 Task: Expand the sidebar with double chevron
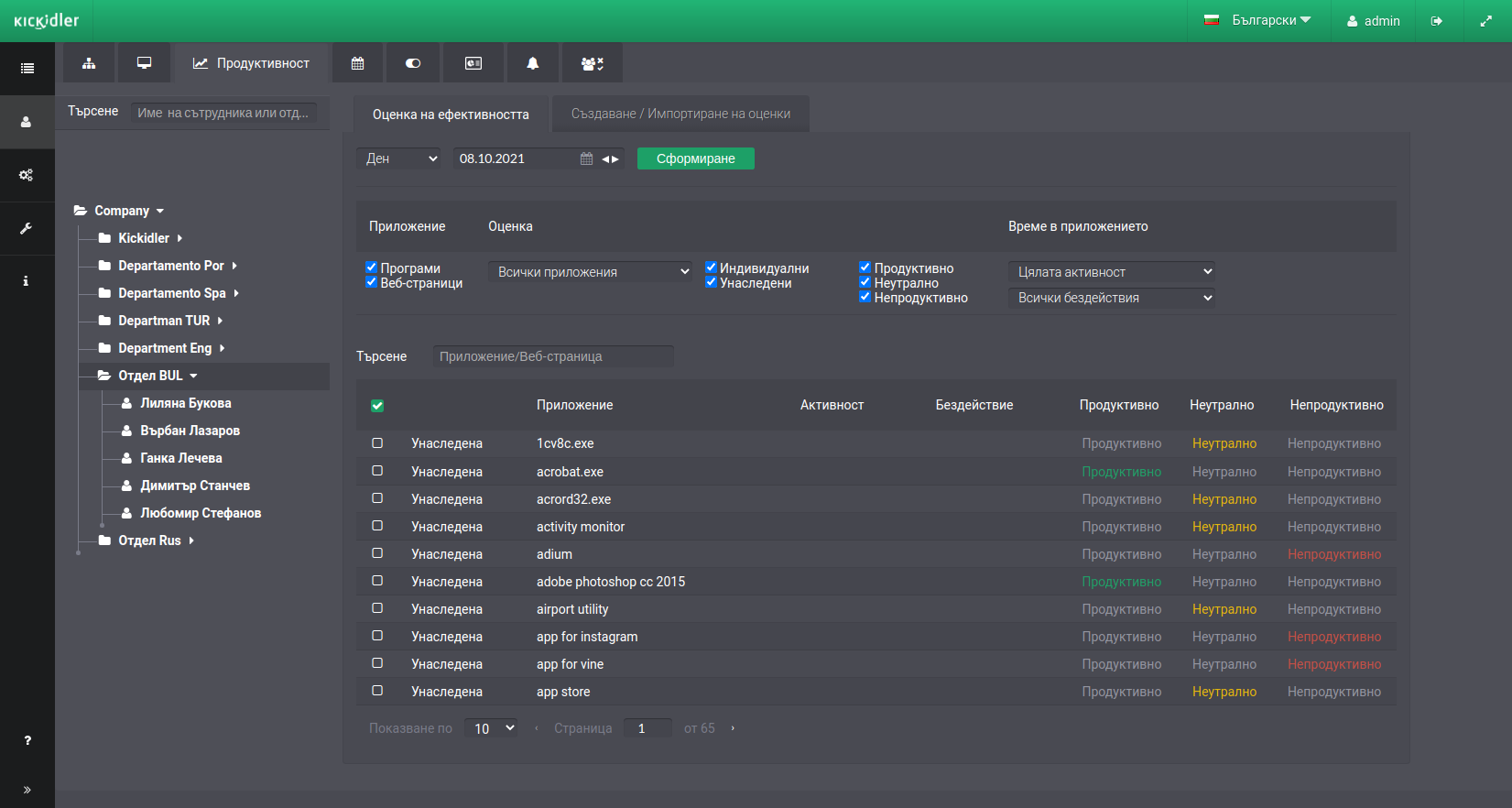click(x=27, y=790)
